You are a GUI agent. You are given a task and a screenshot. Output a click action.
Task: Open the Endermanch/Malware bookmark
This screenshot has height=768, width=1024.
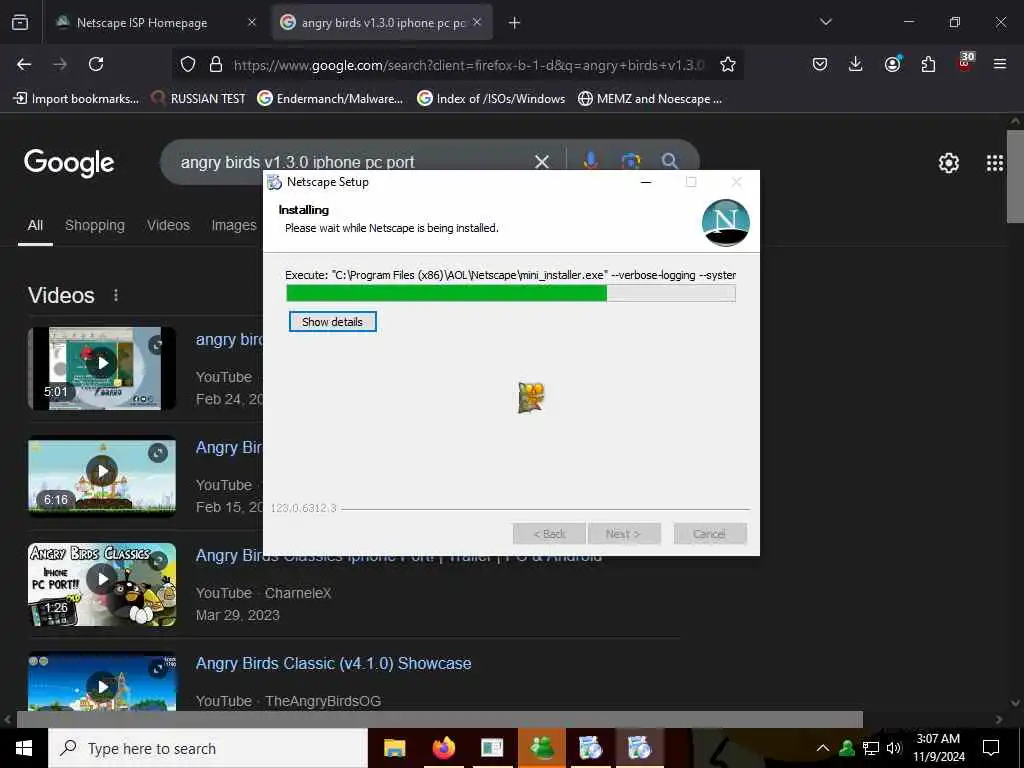pyautogui.click(x=330, y=99)
